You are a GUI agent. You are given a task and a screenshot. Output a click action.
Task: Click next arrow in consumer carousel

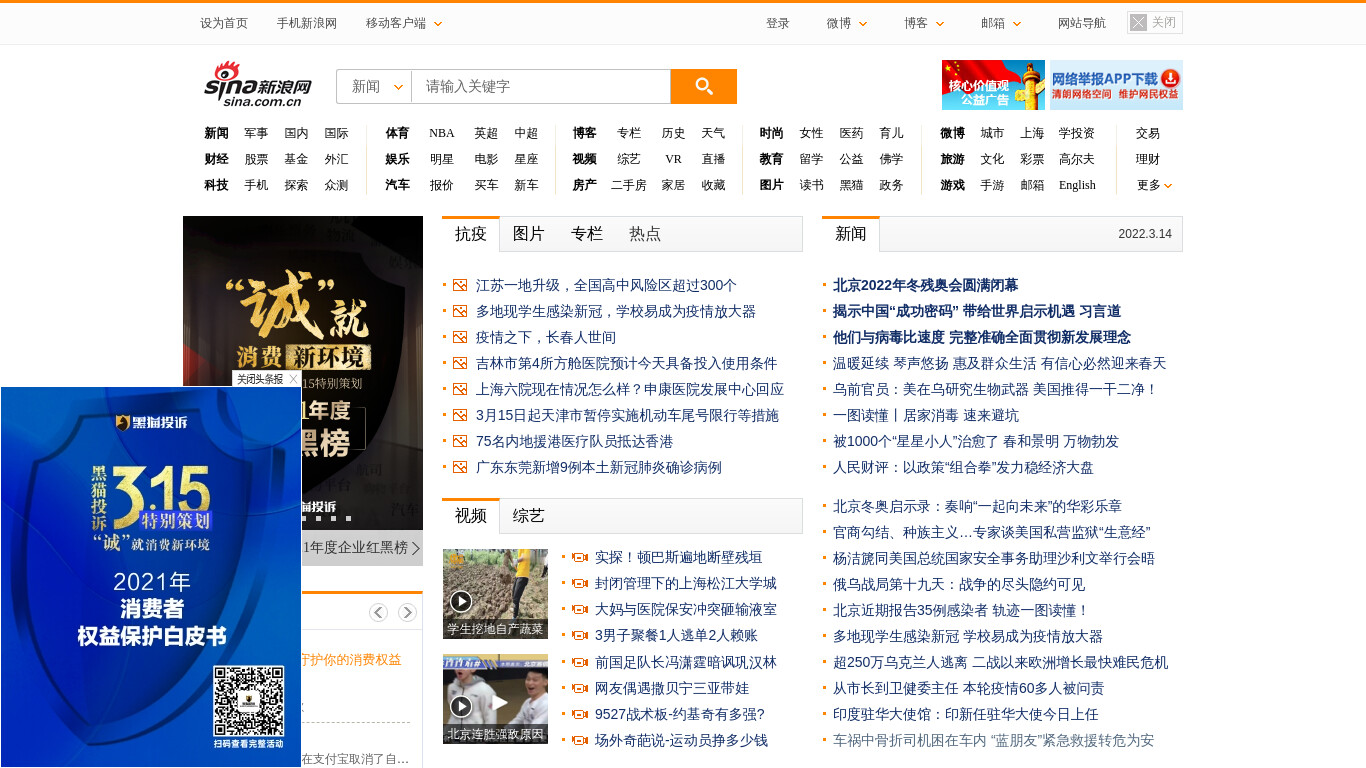407,612
